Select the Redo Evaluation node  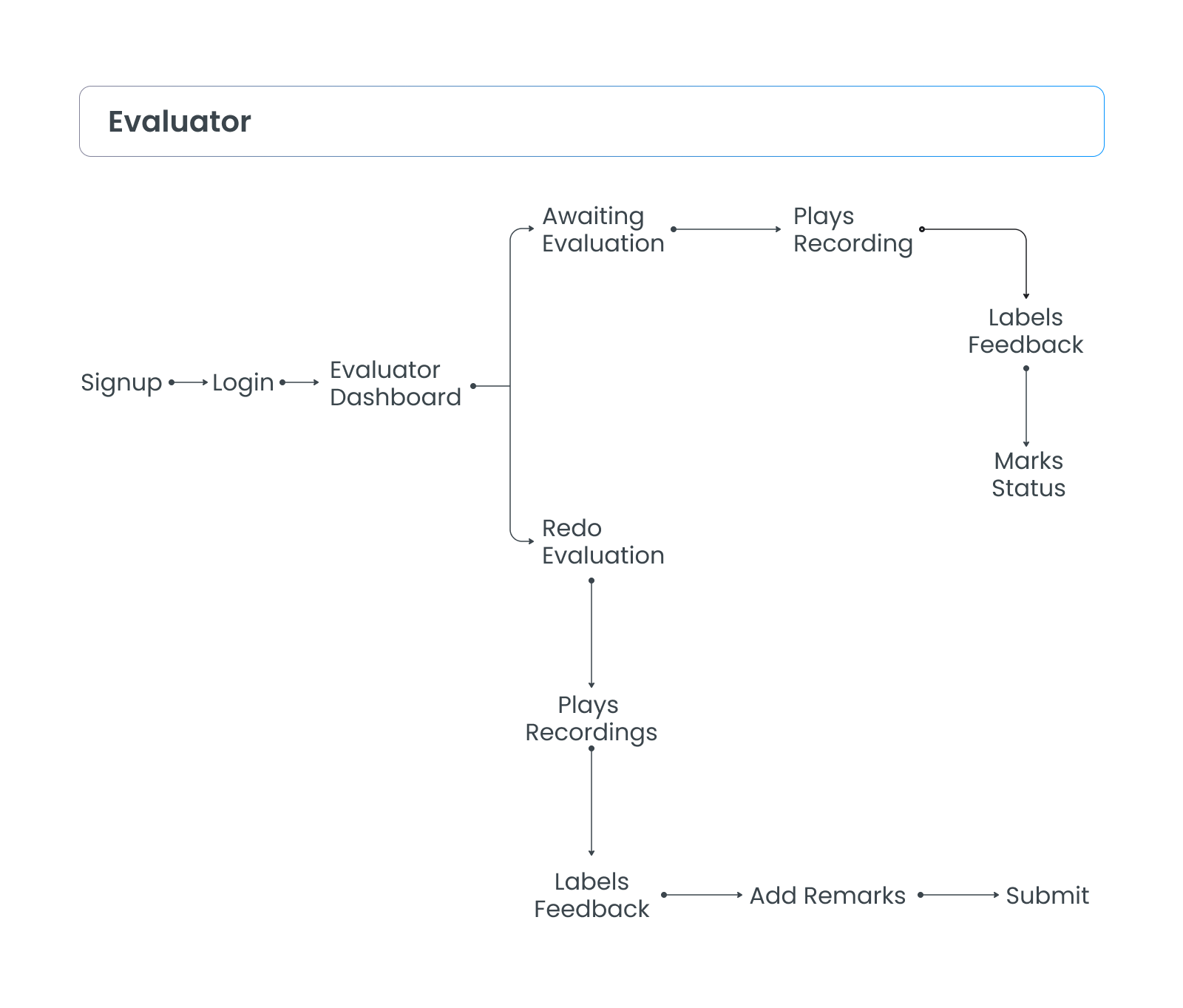pyautogui.click(x=603, y=541)
